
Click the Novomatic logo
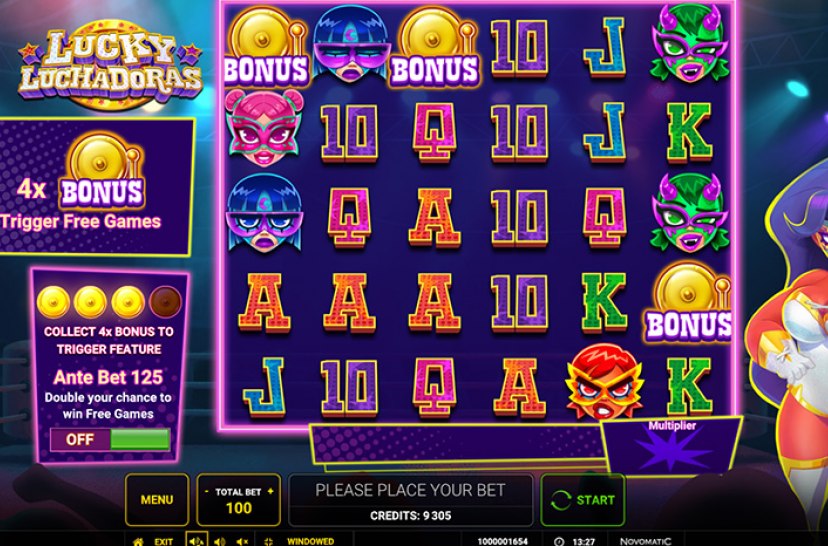pos(645,541)
